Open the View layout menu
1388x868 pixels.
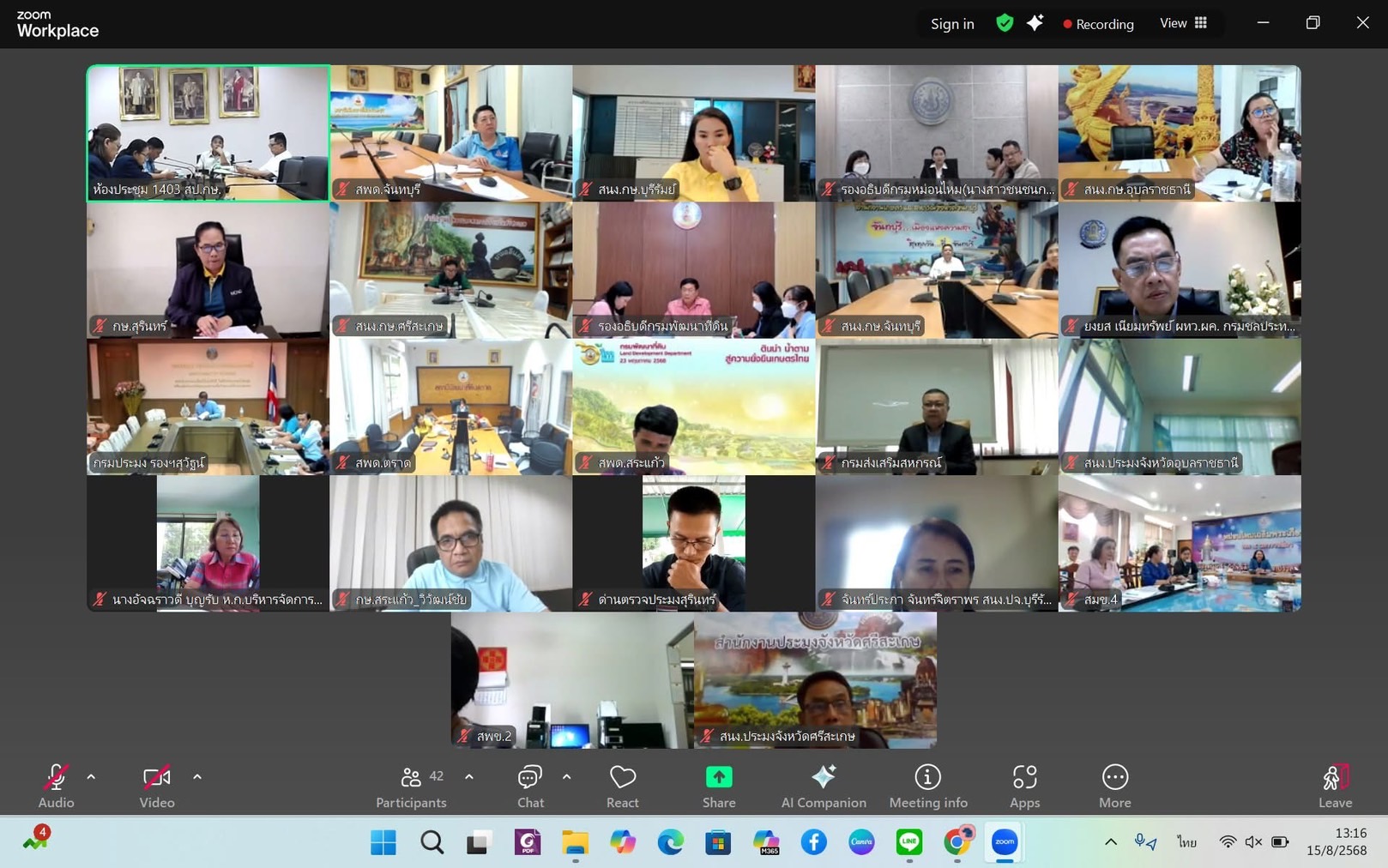1183,23
